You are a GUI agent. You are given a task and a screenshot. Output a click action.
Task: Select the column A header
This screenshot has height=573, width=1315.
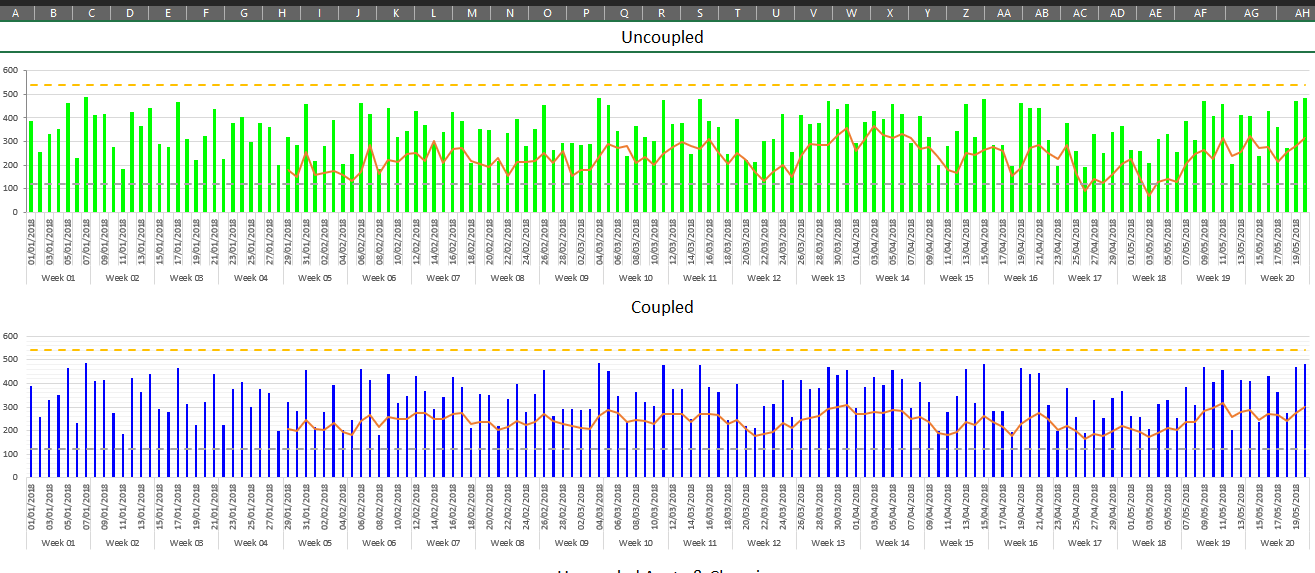(x=15, y=13)
